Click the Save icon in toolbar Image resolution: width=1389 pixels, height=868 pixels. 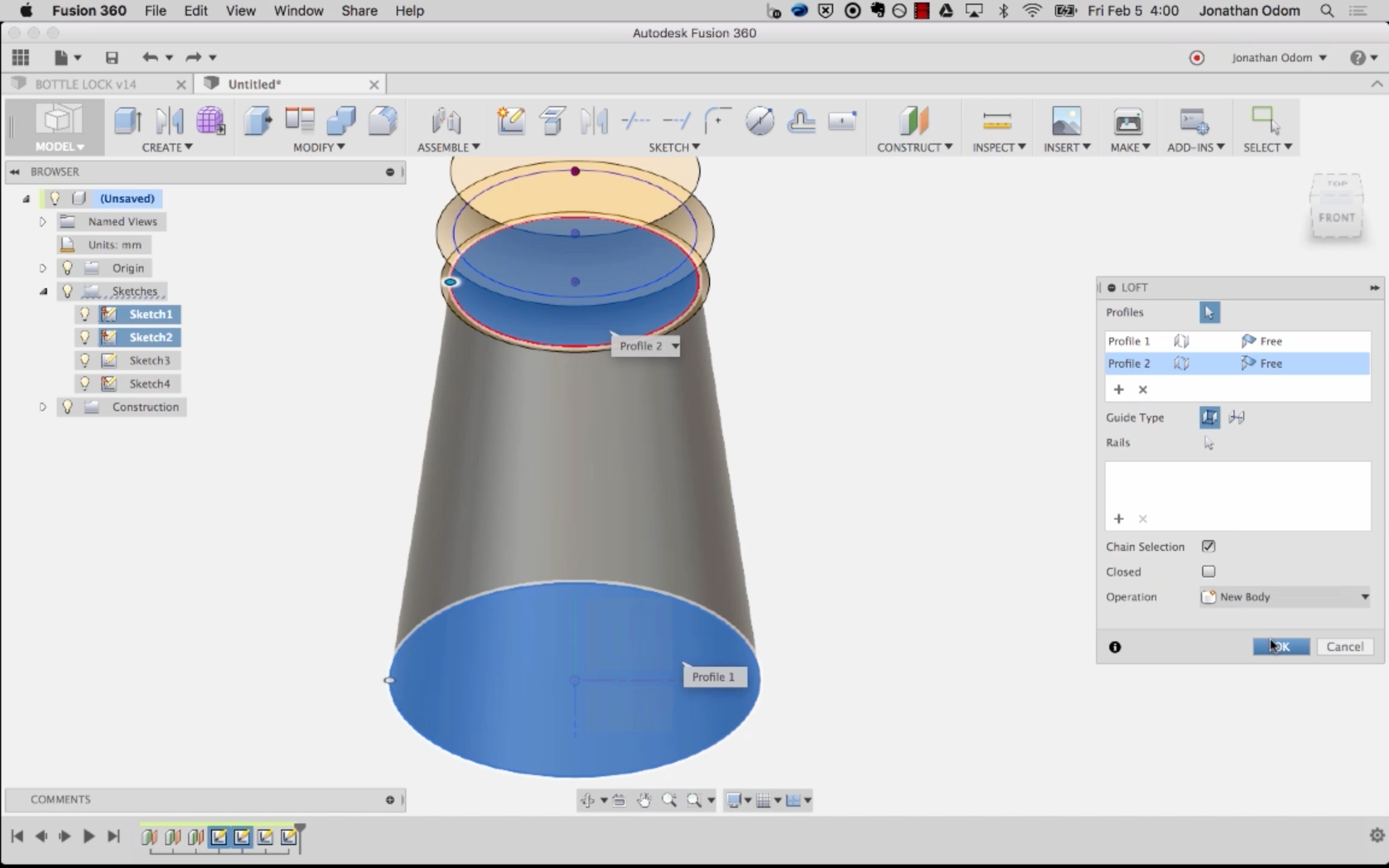[112, 58]
